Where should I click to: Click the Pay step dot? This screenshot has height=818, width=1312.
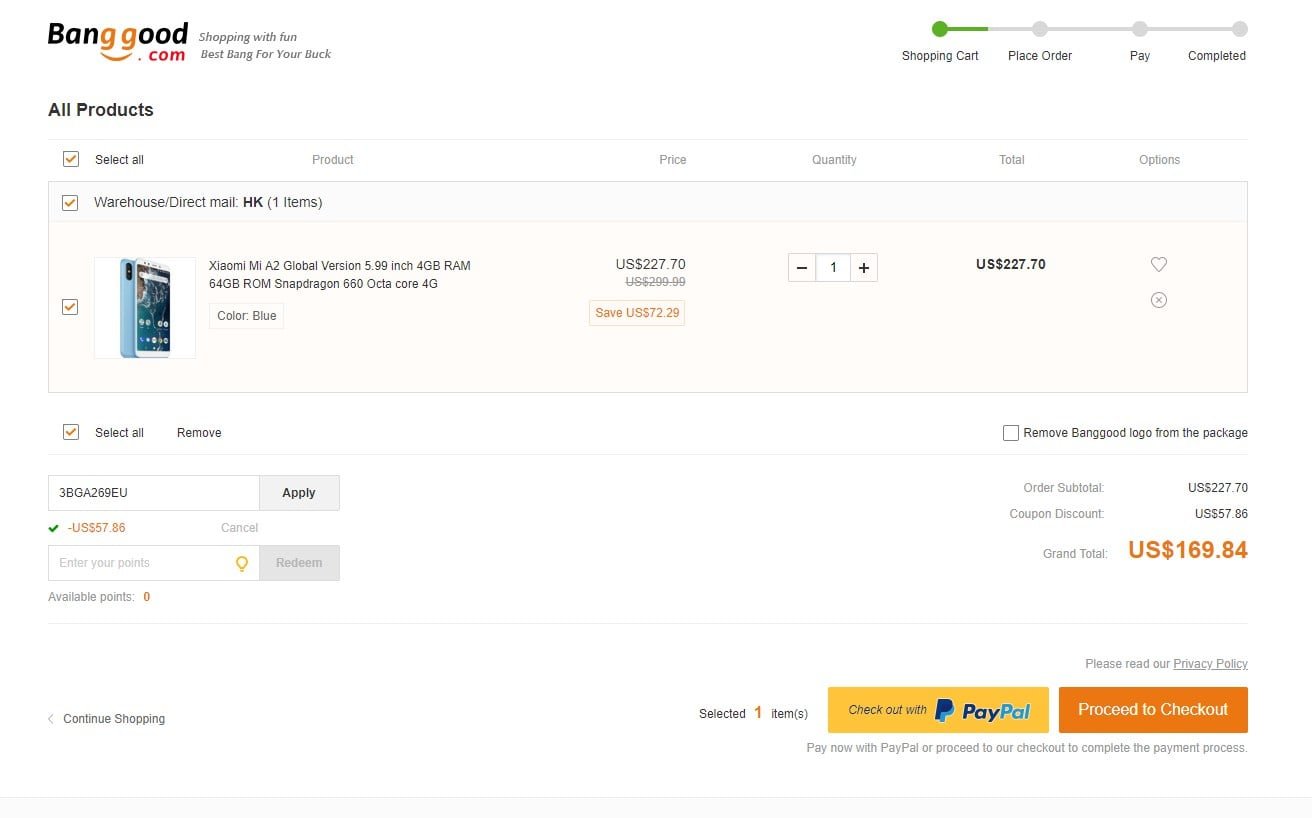pyautogui.click(x=1140, y=29)
